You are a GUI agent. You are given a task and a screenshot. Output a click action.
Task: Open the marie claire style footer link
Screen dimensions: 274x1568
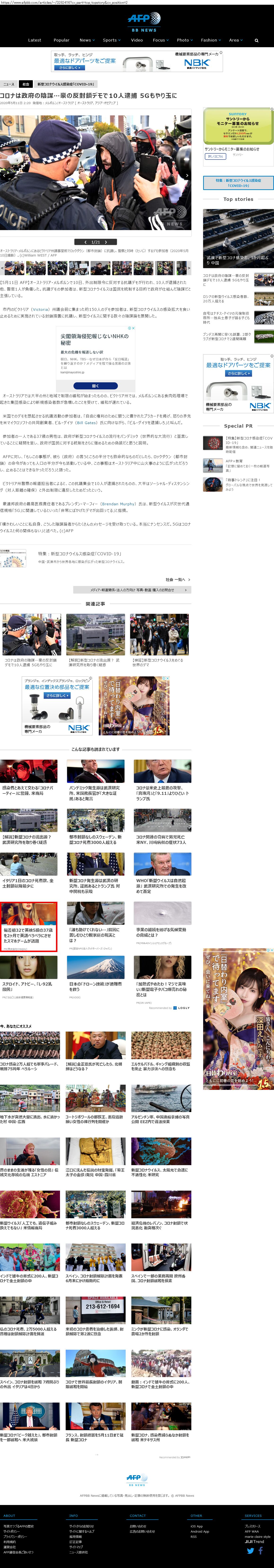257,1536
